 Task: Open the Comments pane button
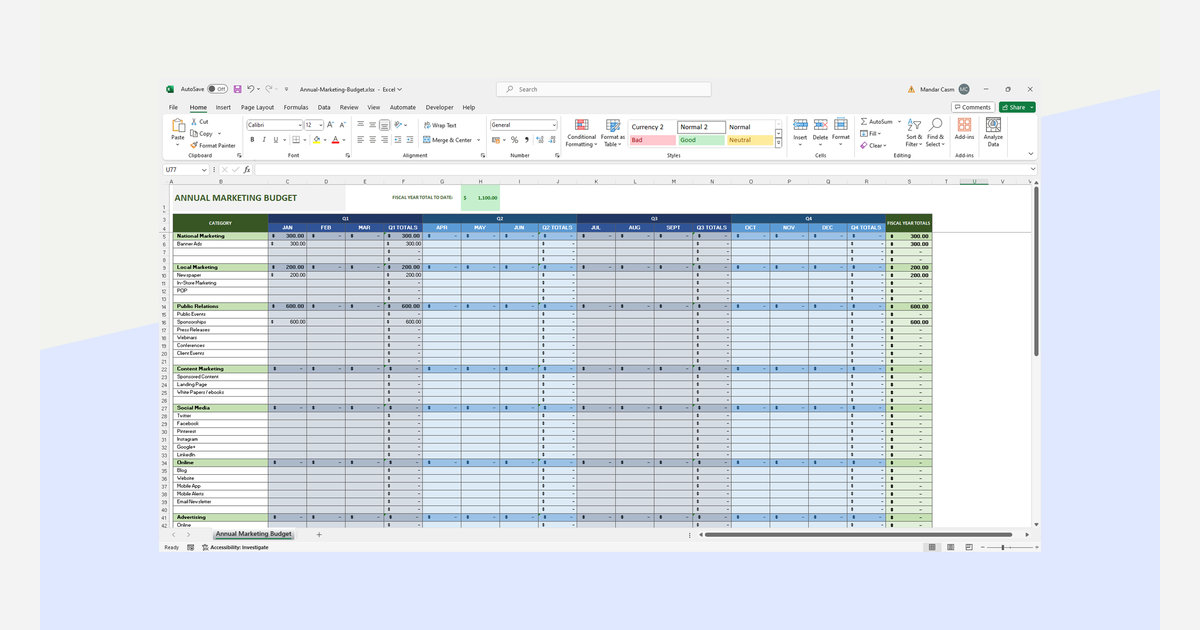click(x=972, y=107)
